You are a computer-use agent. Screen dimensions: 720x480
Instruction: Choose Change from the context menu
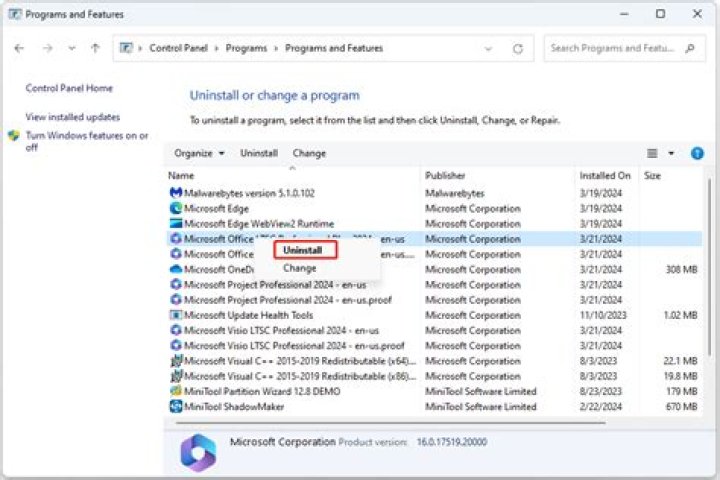[x=300, y=268]
